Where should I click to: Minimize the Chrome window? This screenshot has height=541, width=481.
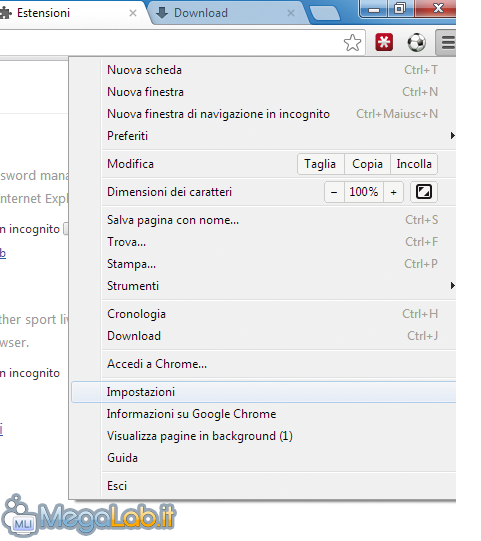[x=374, y=9]
